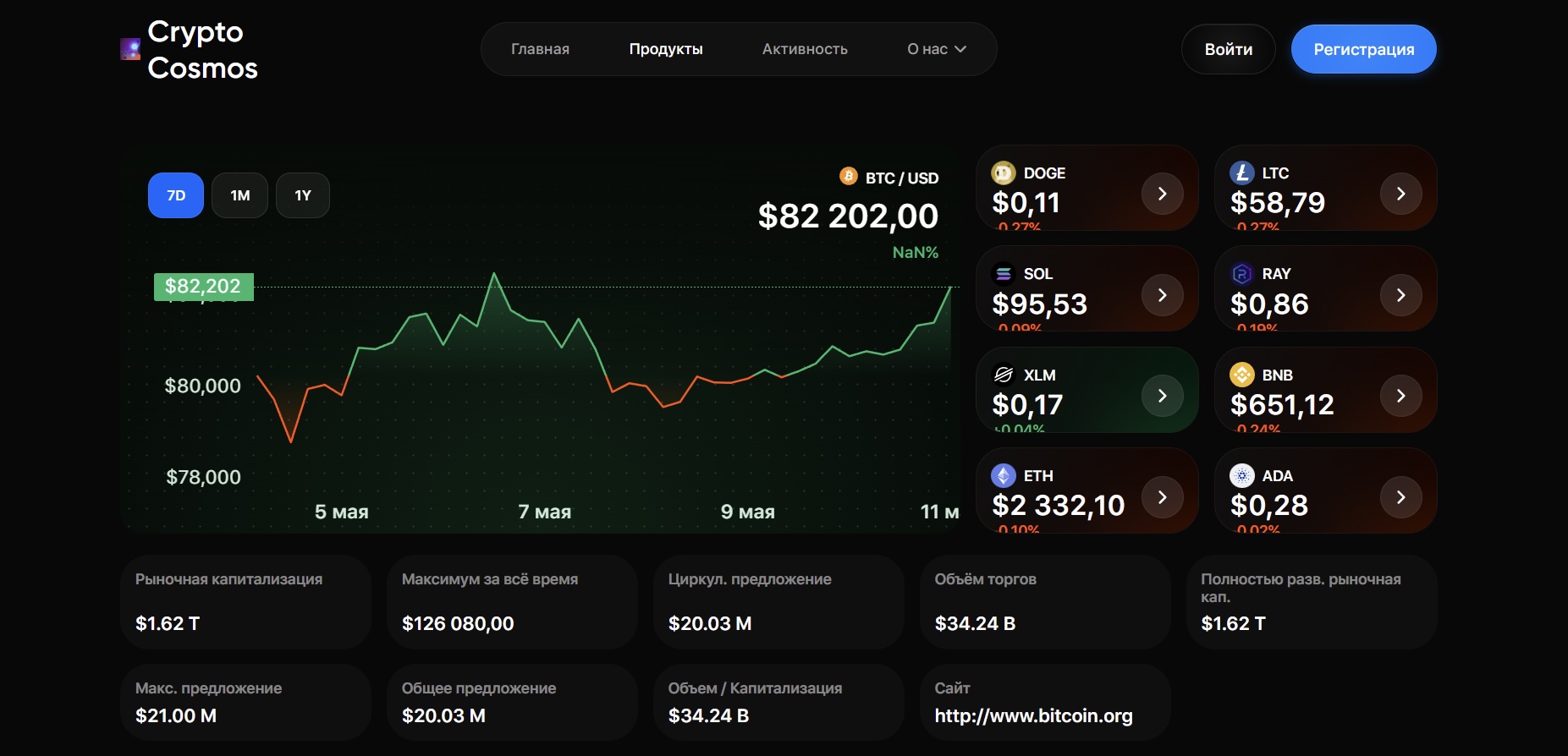This screenshot has width=1568, height=756.
Task: Click the RAY price $0,86
Action: pyautogui.click(x=1269, y=304)
